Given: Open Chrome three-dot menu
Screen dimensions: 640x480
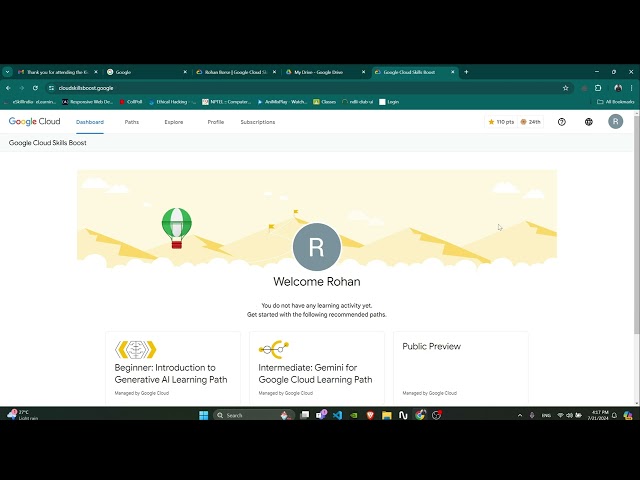Looking at the screenshot, I should point(631,88).
